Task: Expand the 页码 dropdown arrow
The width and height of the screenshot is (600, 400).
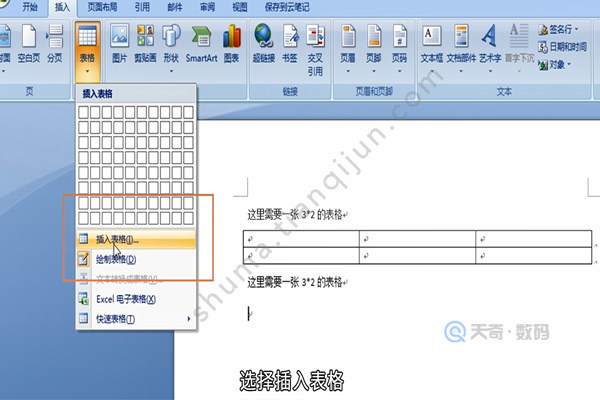Action: 399,71
